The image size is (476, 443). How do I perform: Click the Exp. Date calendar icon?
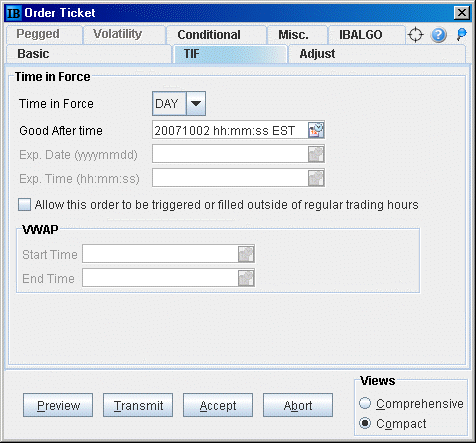pos(316,154)
